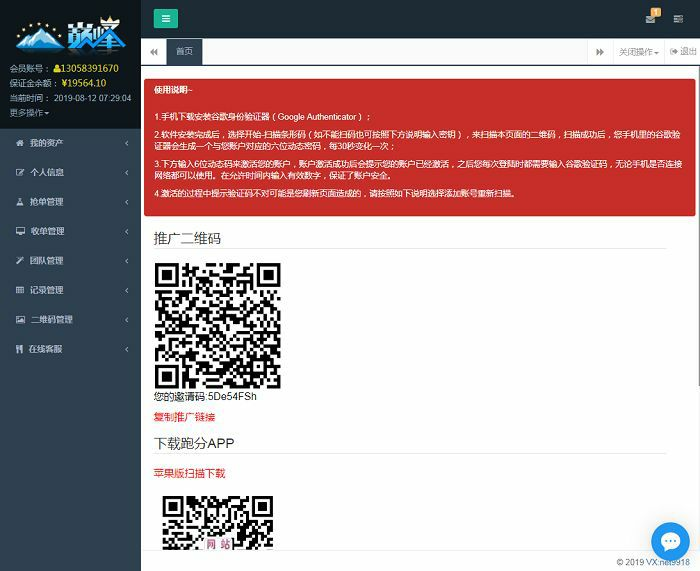Open 我的资产 in the sidebar
This screenshot has height=571, width=700.
tap(46, 143)
